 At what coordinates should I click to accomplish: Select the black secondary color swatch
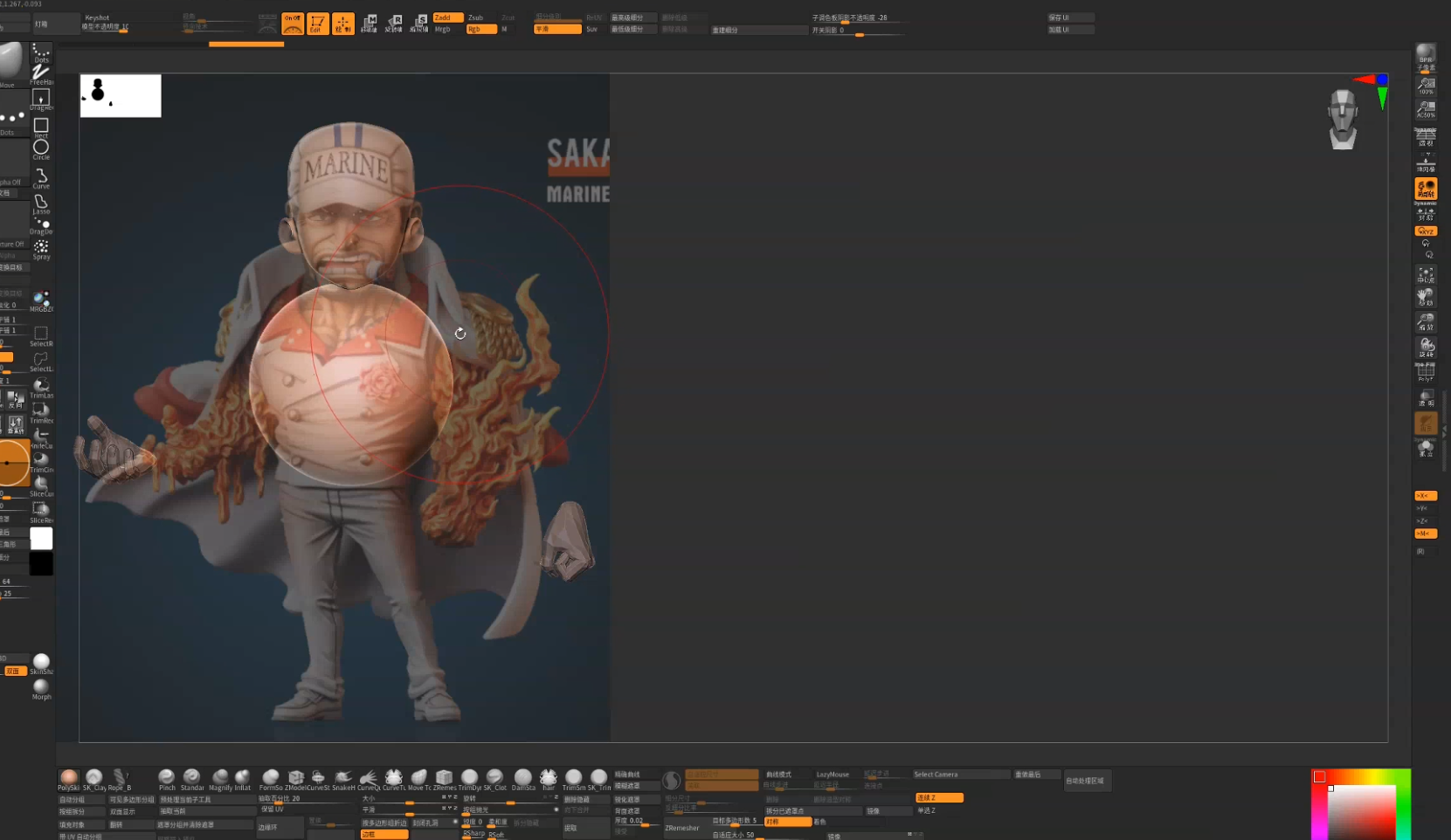pyautogui.click(x=41, y=564)
